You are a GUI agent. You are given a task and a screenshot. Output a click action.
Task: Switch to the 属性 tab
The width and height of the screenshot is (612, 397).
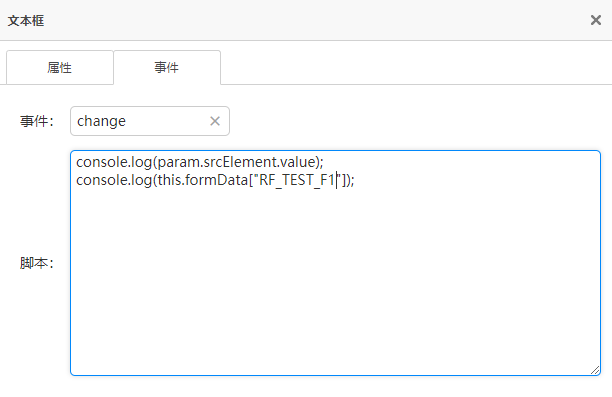(60, 68)
